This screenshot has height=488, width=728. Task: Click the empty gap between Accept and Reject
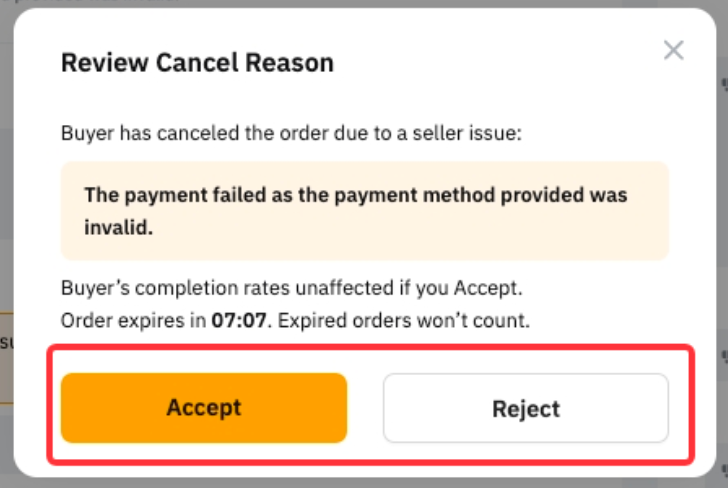(x=365, y=408)
